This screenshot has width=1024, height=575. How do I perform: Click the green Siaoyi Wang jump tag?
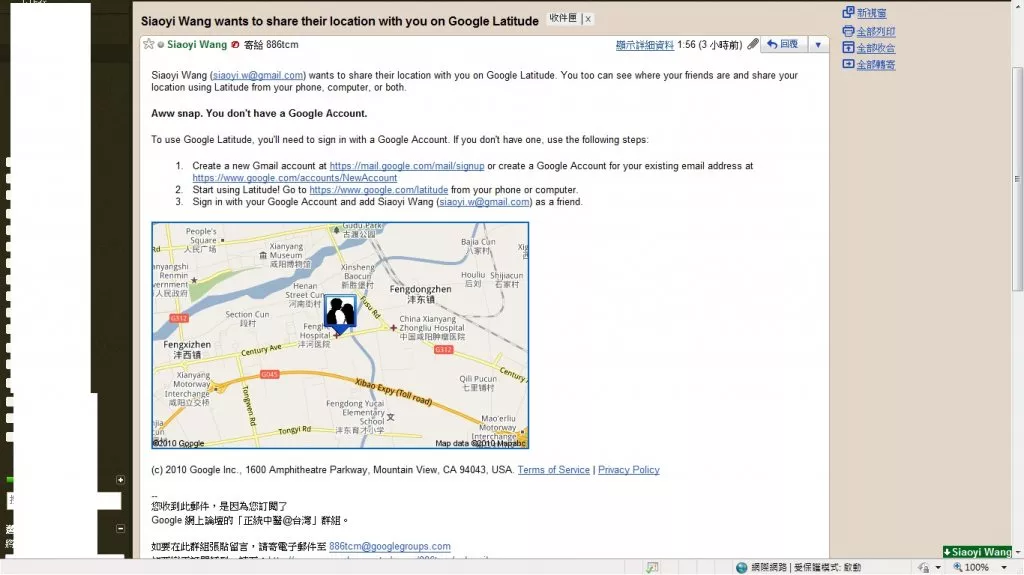tap(977, 552)
